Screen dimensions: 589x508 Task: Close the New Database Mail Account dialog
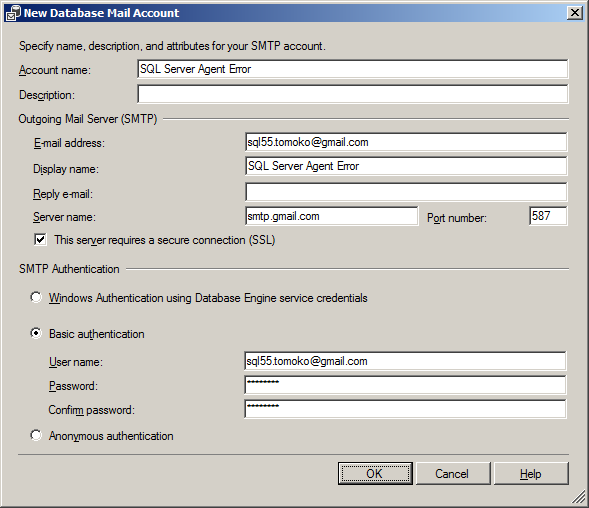point(575,13)
